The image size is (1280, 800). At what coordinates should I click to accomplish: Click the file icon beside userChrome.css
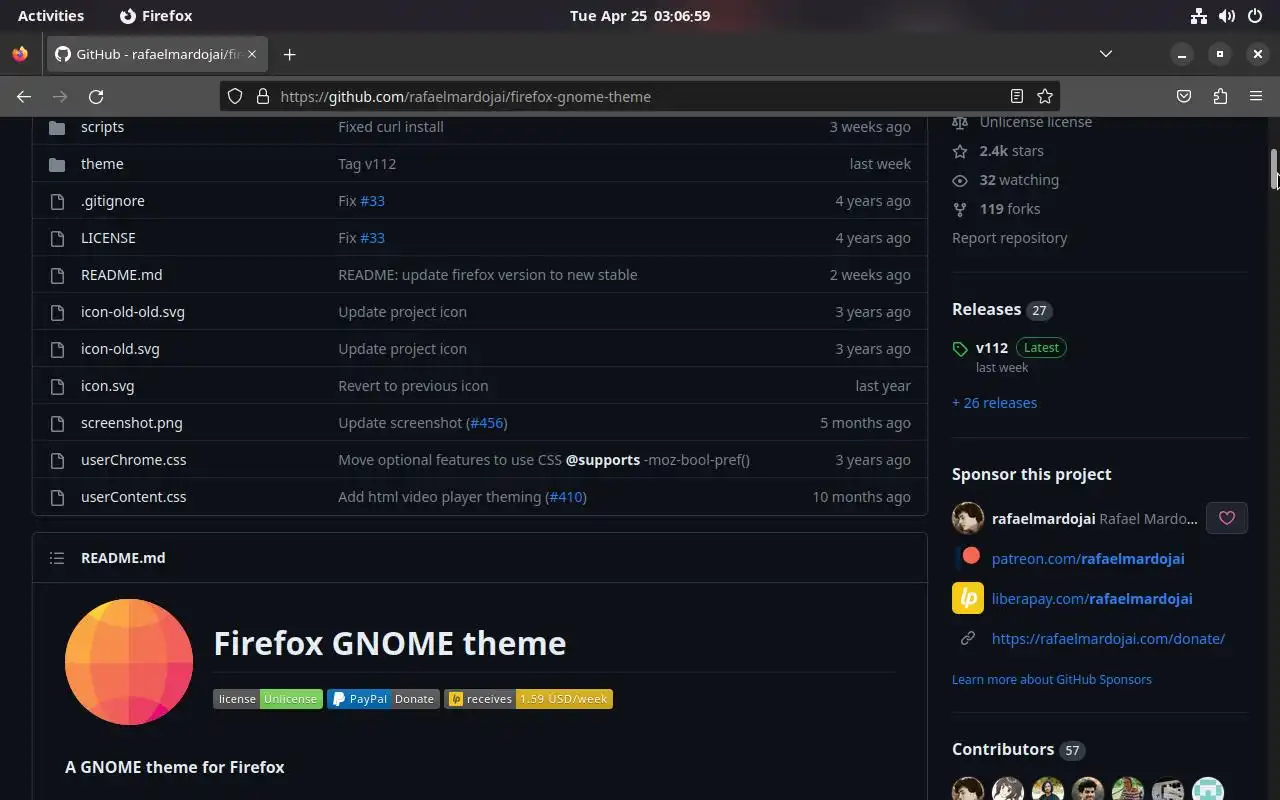pyautogui.click(x=57, y=460)
